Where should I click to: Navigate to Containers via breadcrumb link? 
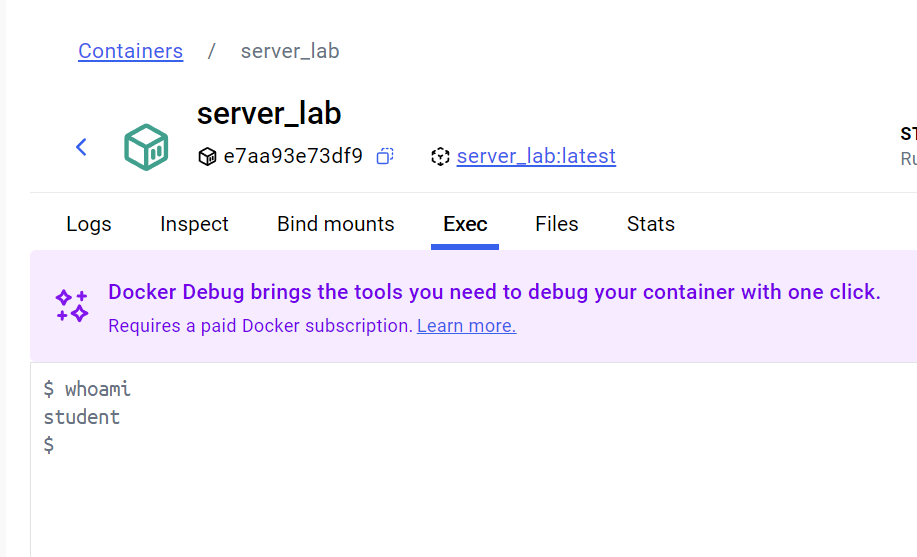tap(131, 51)
